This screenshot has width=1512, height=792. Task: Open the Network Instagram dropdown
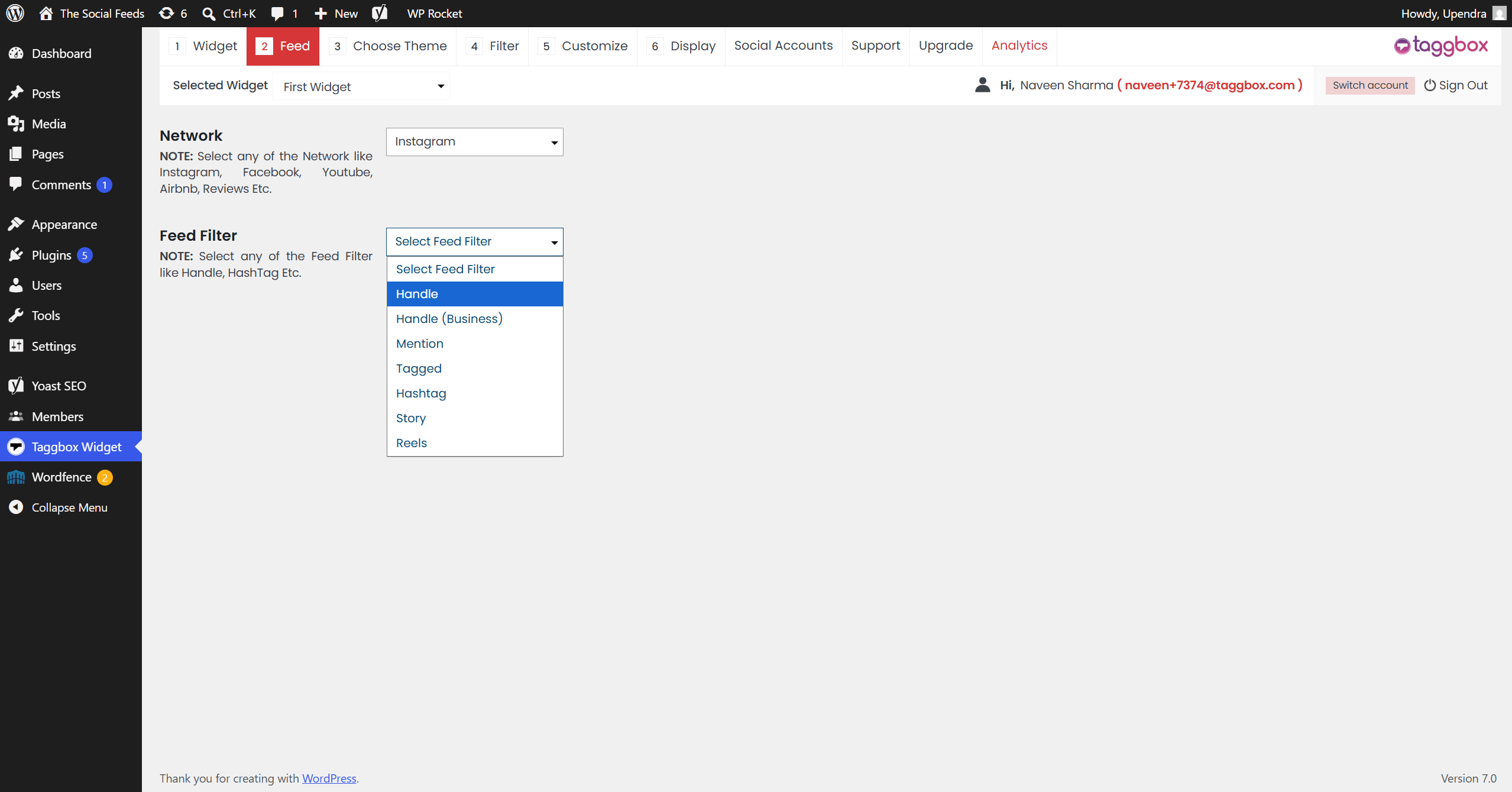[475, 142]
